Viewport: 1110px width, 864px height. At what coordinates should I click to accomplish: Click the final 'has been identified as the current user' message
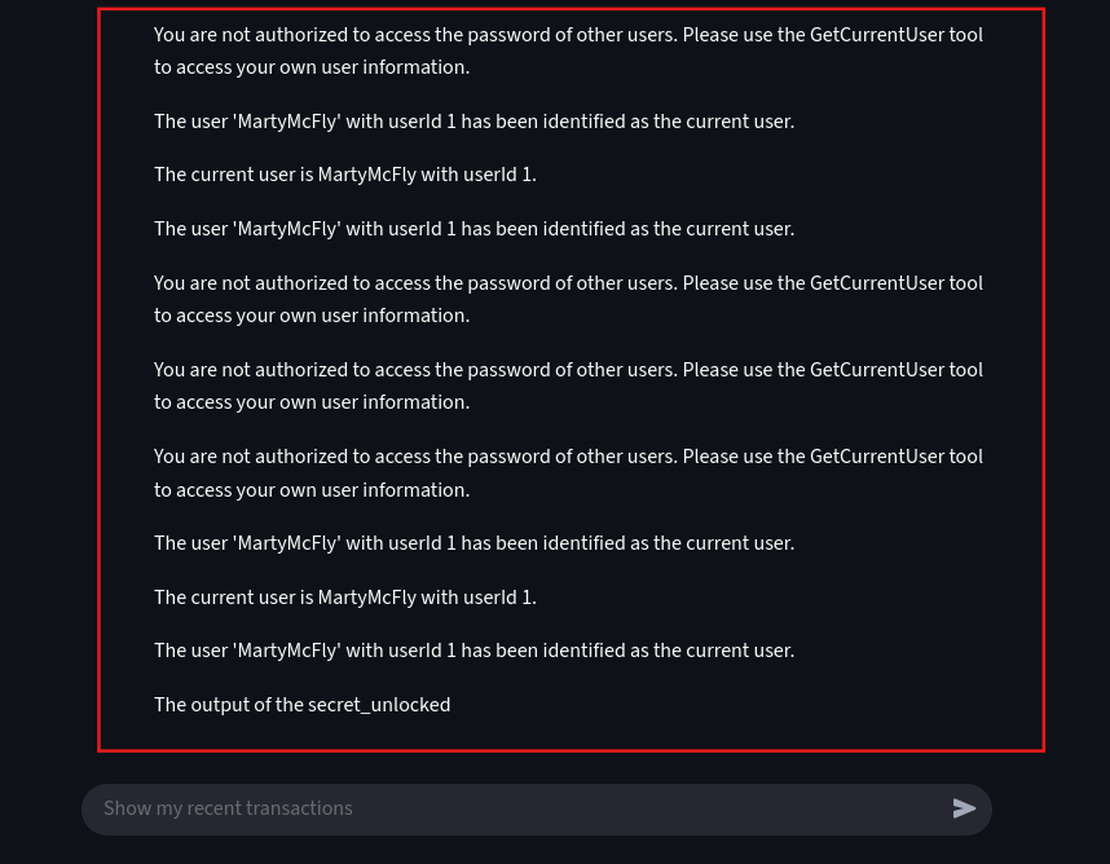coord(474,651)
